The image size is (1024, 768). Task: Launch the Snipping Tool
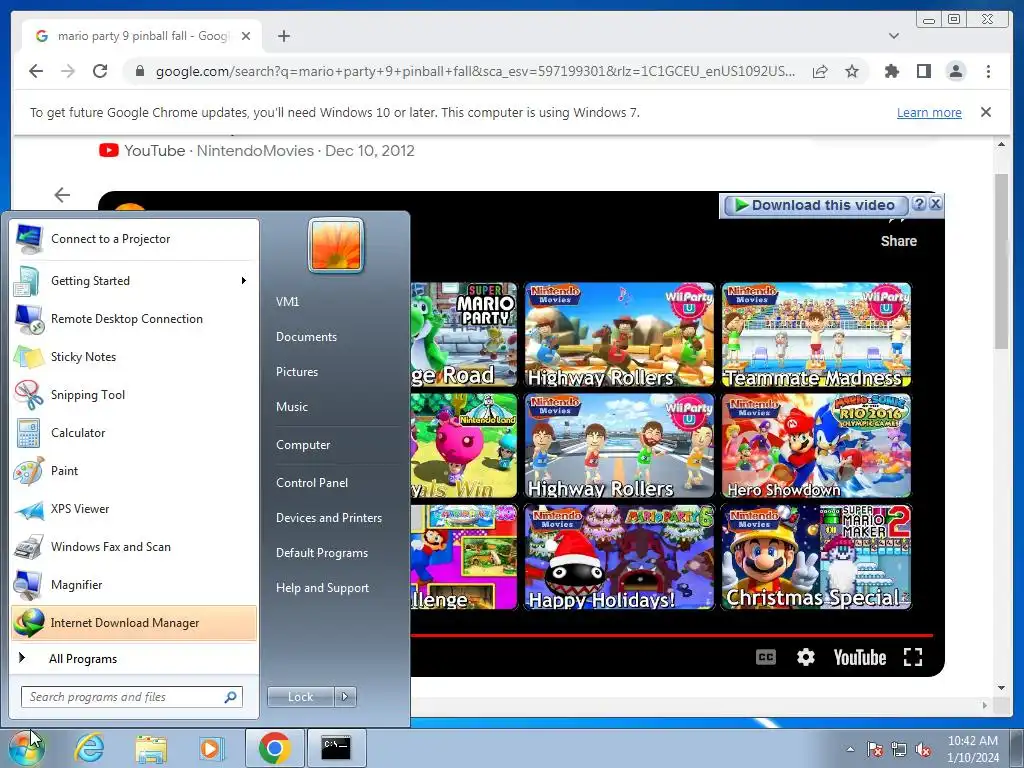(x=134, y=394)
